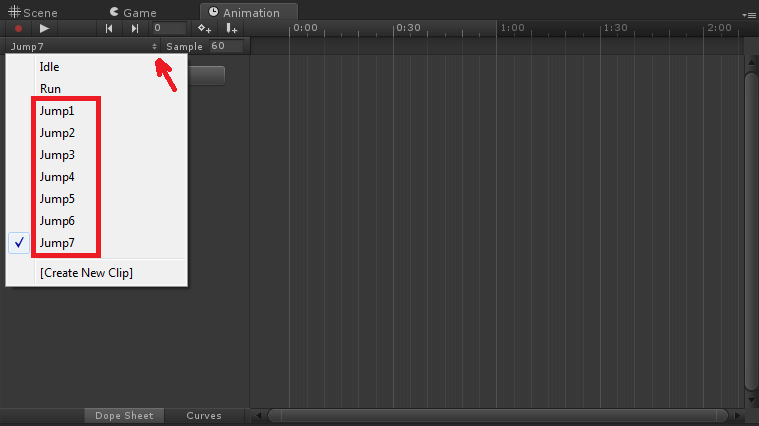
Task: Select the Jump5 clip
Action: click(x=96, y=199)
